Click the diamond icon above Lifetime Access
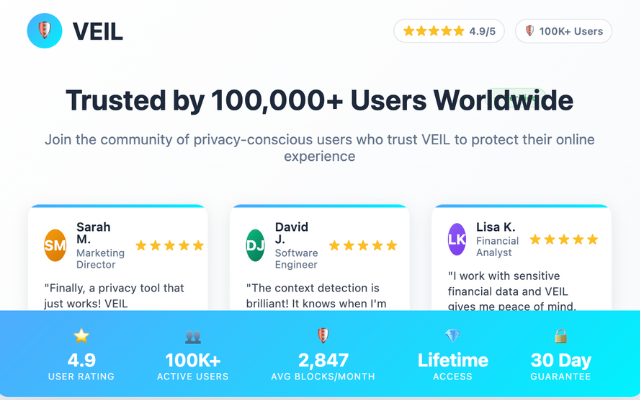 (x=452, y=337)
